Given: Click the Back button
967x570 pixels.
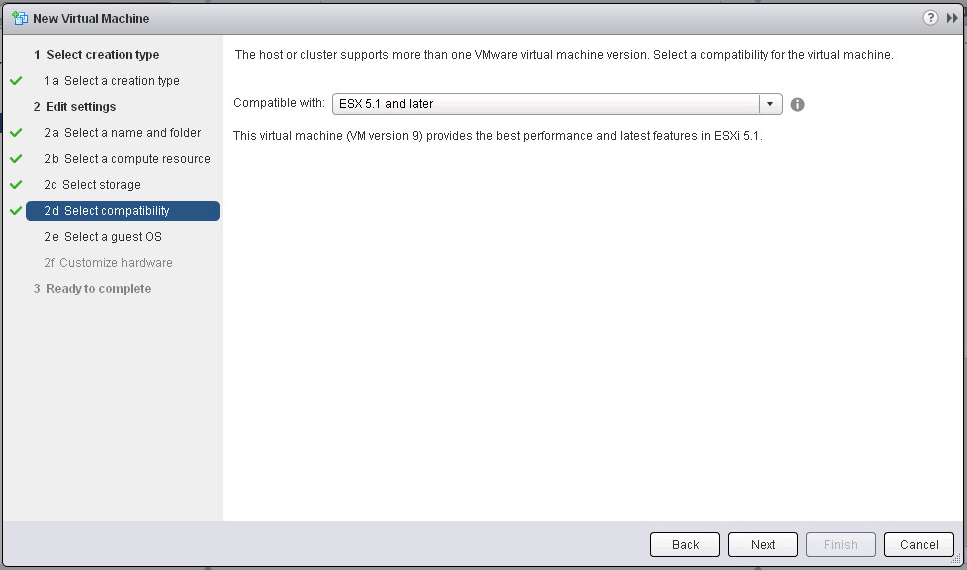Looking at the screenshot, I should pos(685,544).
